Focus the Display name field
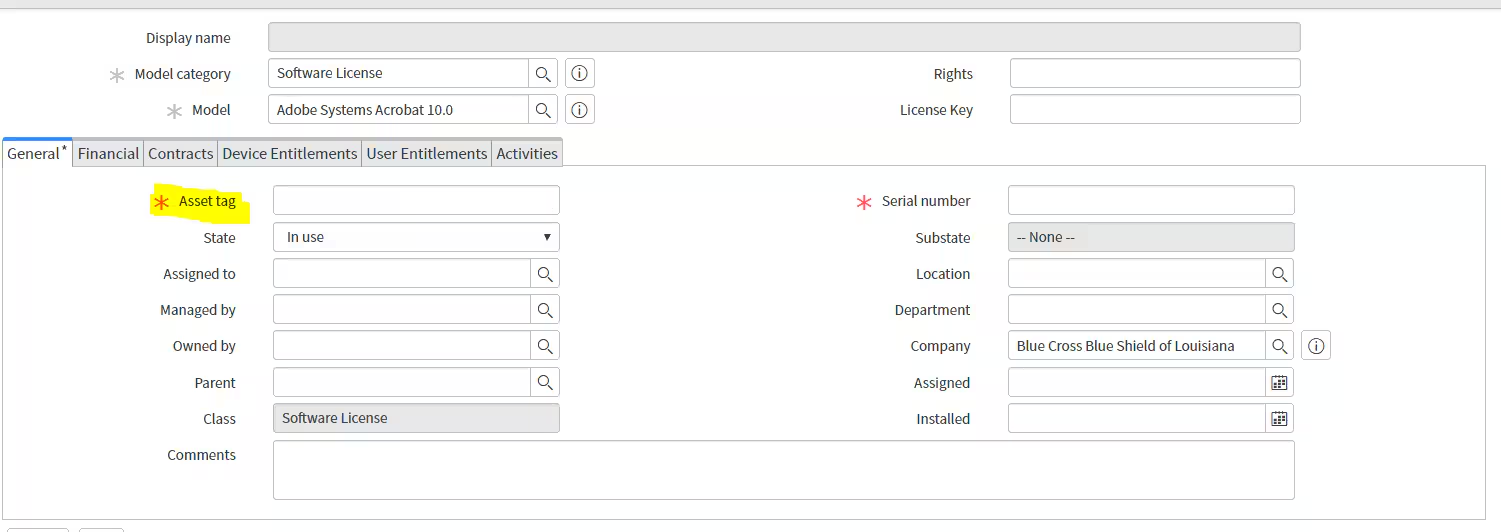Viewport: 1501px width, 532px height. click(x=784, y=38)
